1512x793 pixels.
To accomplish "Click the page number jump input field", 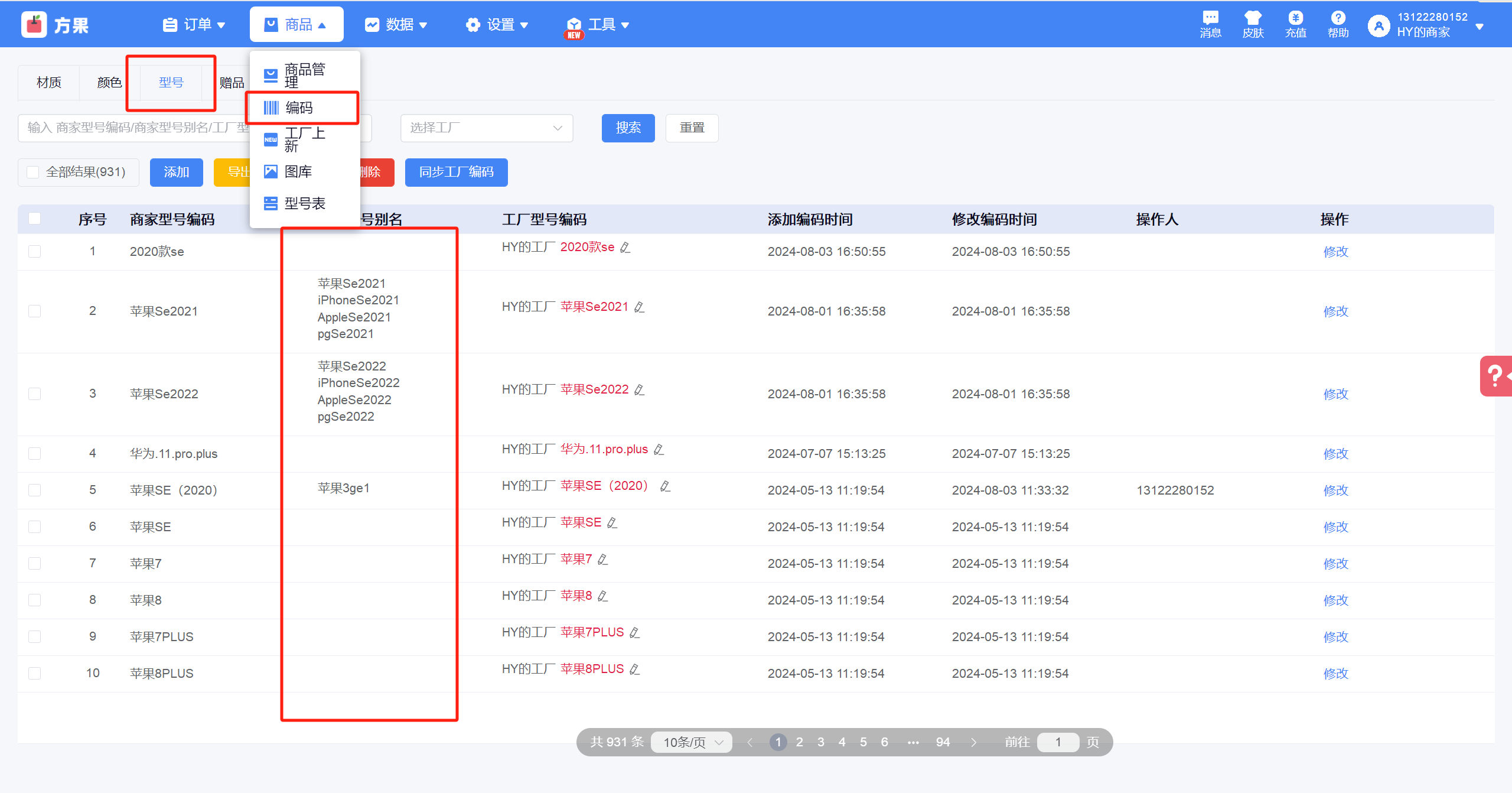I will tap(1057, 742).
